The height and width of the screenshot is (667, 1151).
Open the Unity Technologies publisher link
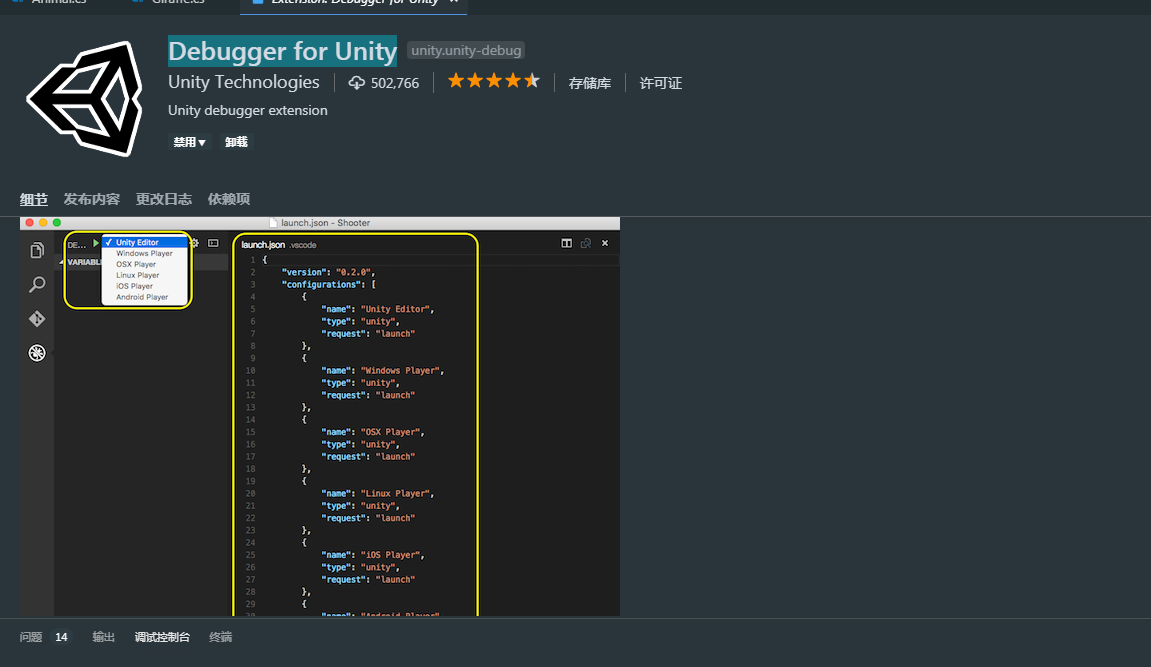[244, 82]
